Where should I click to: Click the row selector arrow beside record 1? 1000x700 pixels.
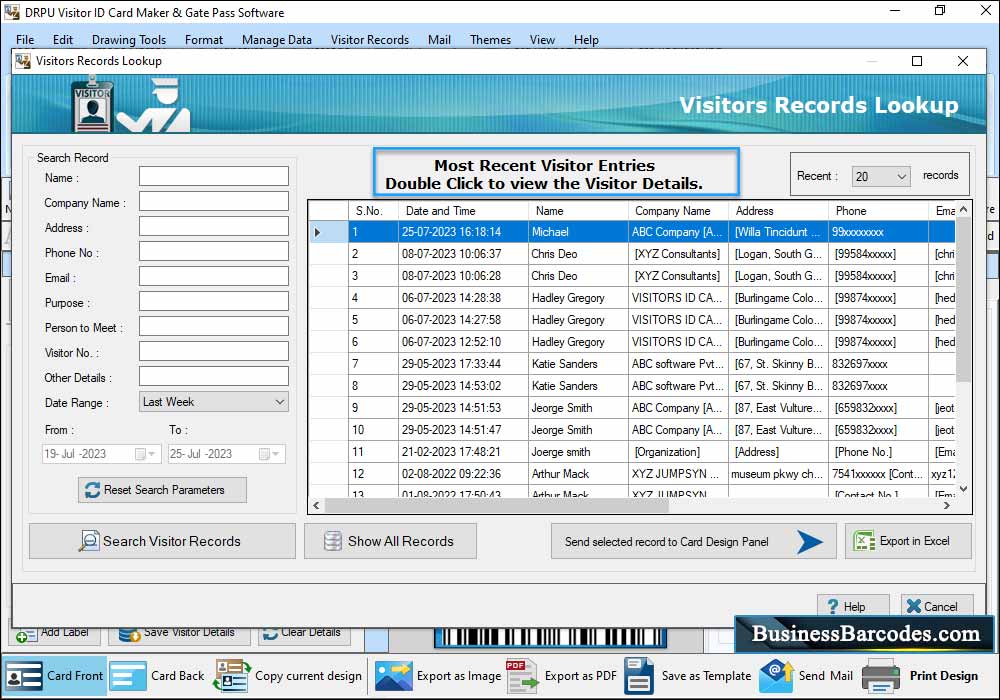coord(328,232)
